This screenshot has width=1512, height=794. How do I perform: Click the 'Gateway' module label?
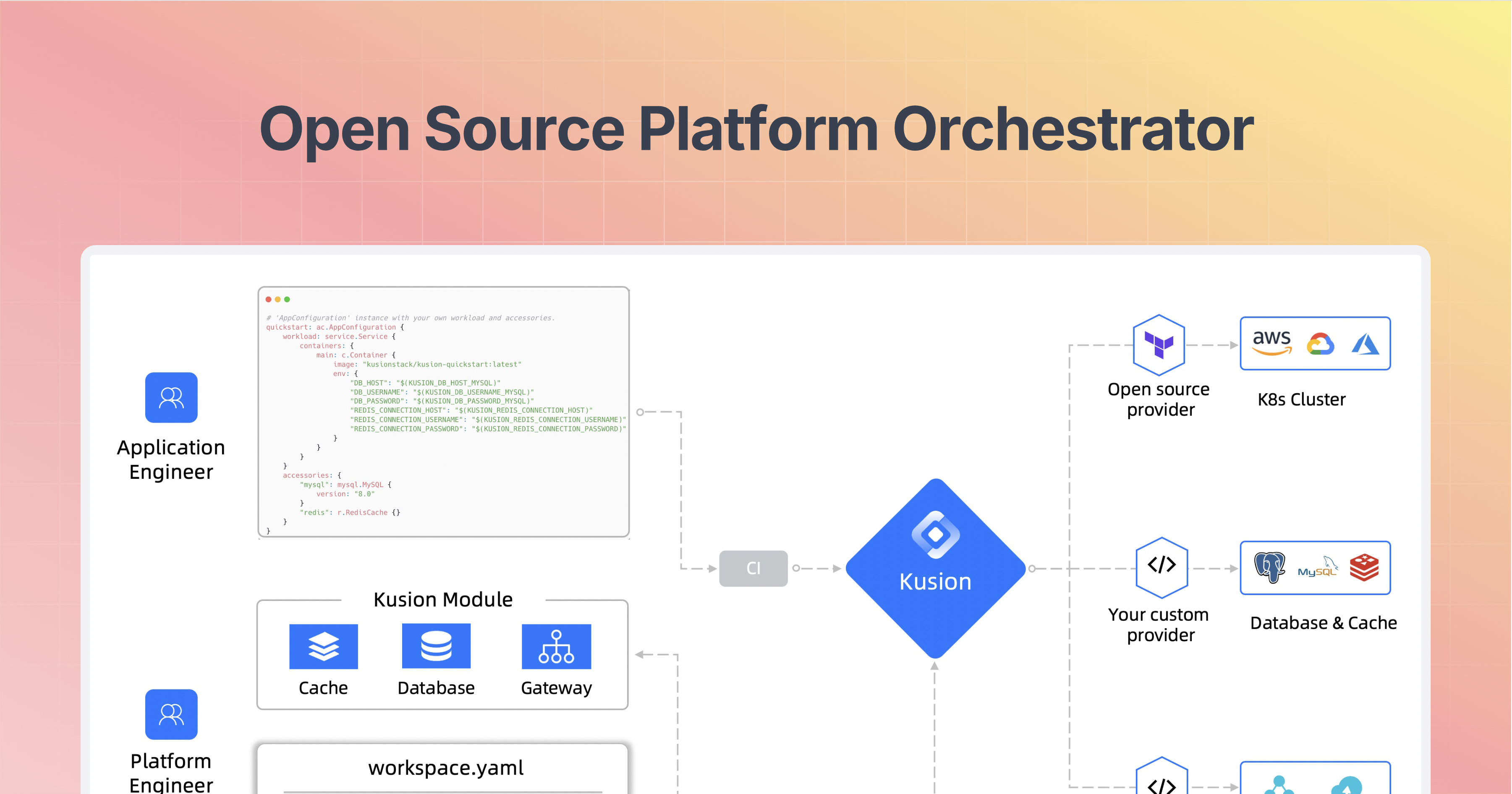557,688
